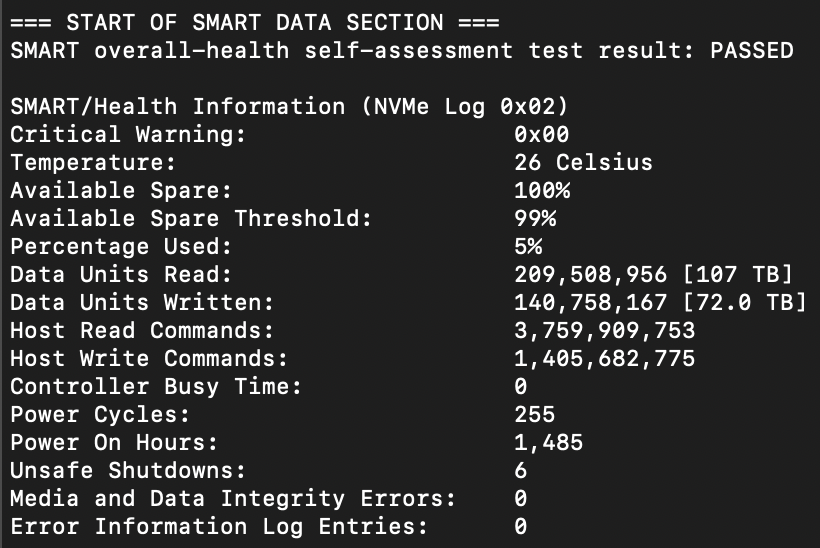Click the PASSED self-assessment result text

coord(751,50)
